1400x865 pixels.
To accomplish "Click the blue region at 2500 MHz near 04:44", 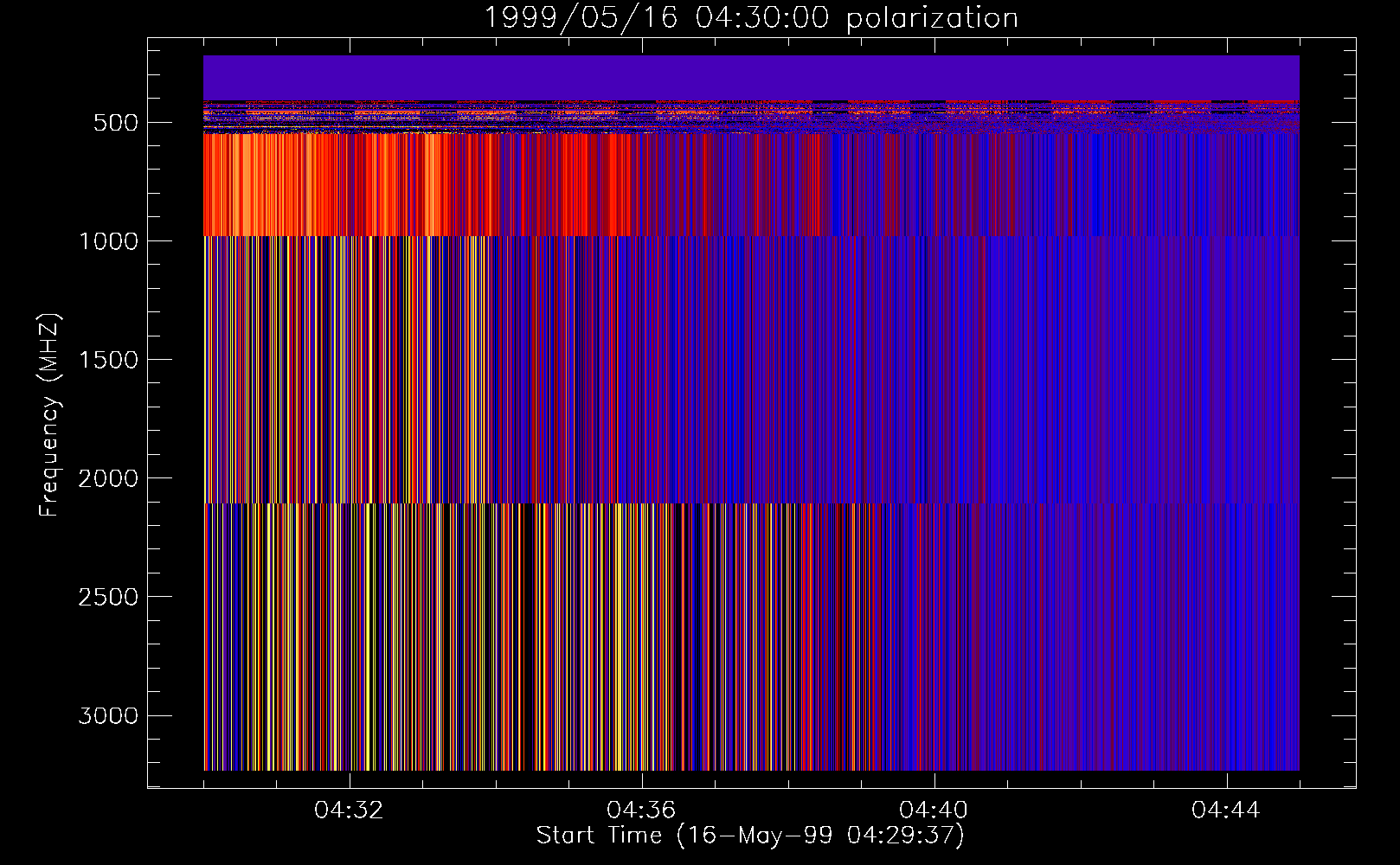I will tap(1226, 596).
